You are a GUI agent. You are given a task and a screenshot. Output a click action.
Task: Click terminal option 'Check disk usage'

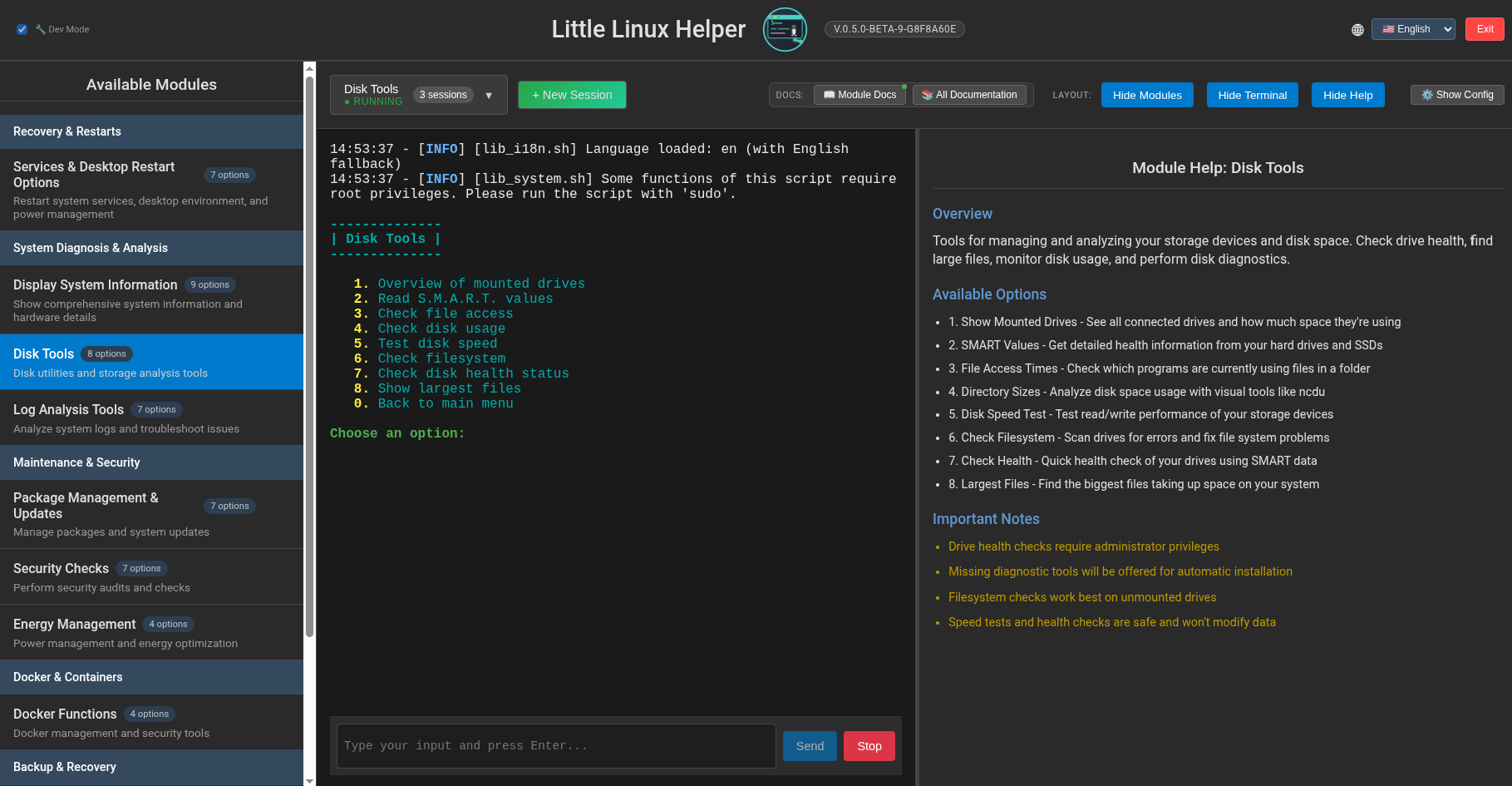[x=441, y=329]
